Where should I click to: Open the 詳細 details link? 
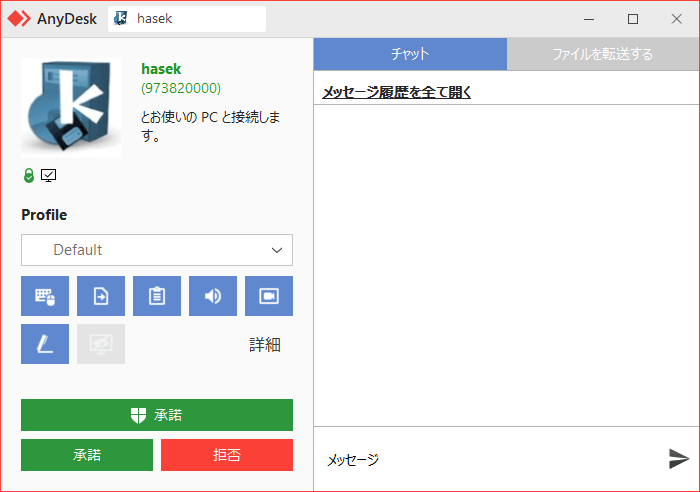coord(265,345)
